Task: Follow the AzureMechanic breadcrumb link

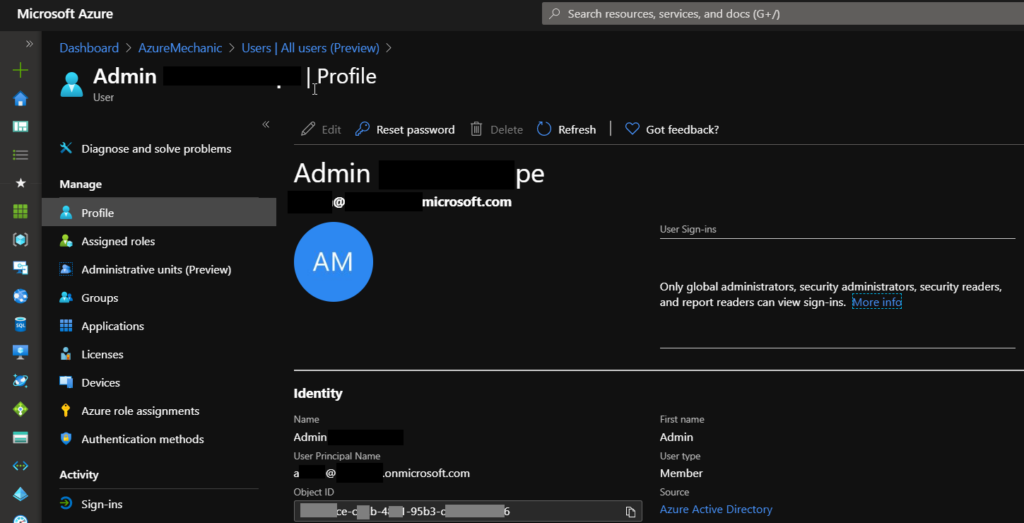Action: [x=180, y=48]
